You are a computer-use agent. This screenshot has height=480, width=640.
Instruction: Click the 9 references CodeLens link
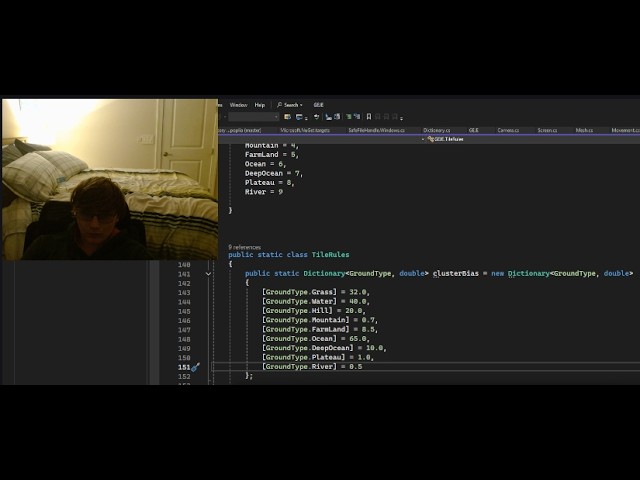click(244, 247)
